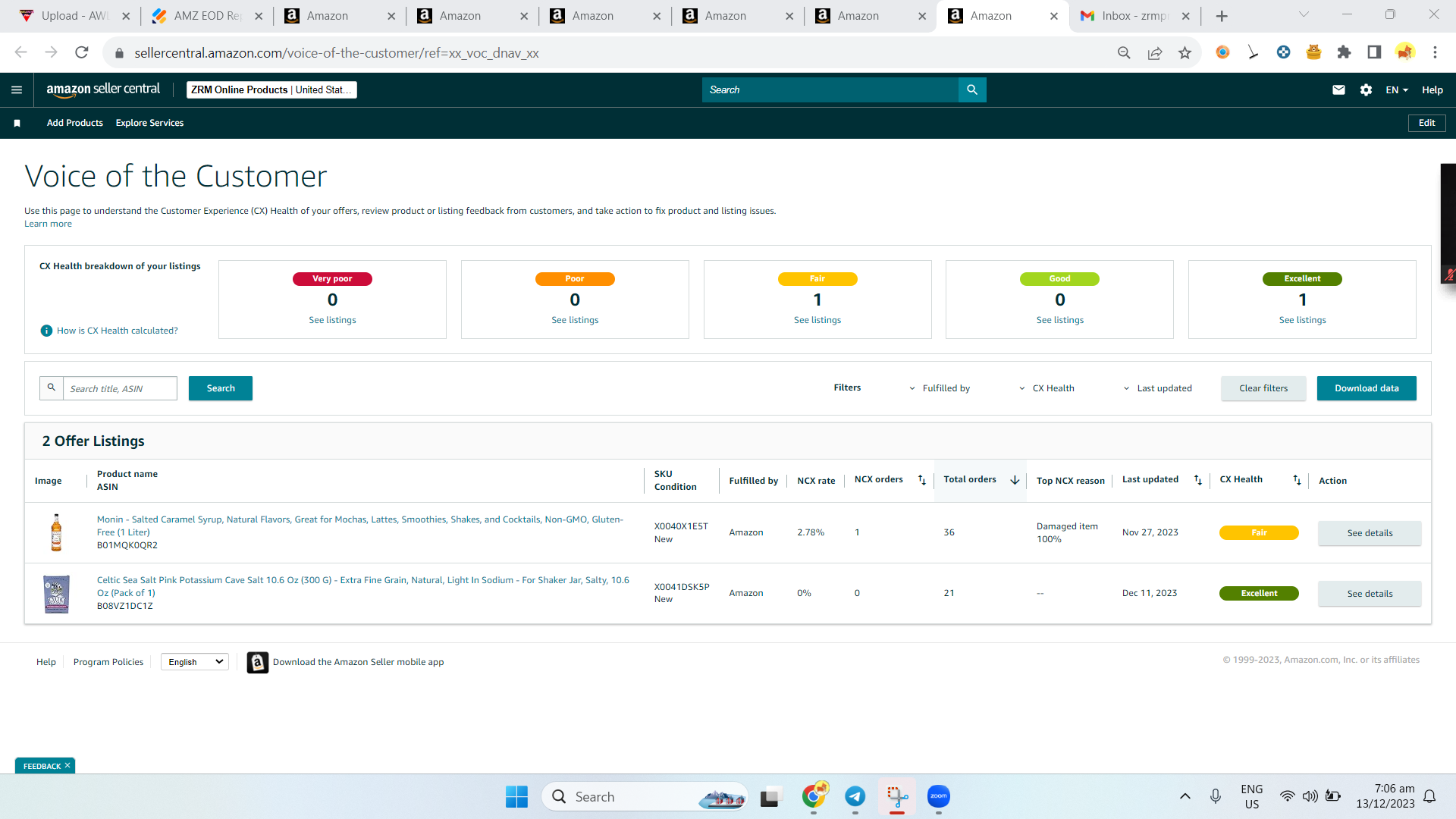Expand the Last updated filter
1456x819 pixels.
coord(1157,388)
